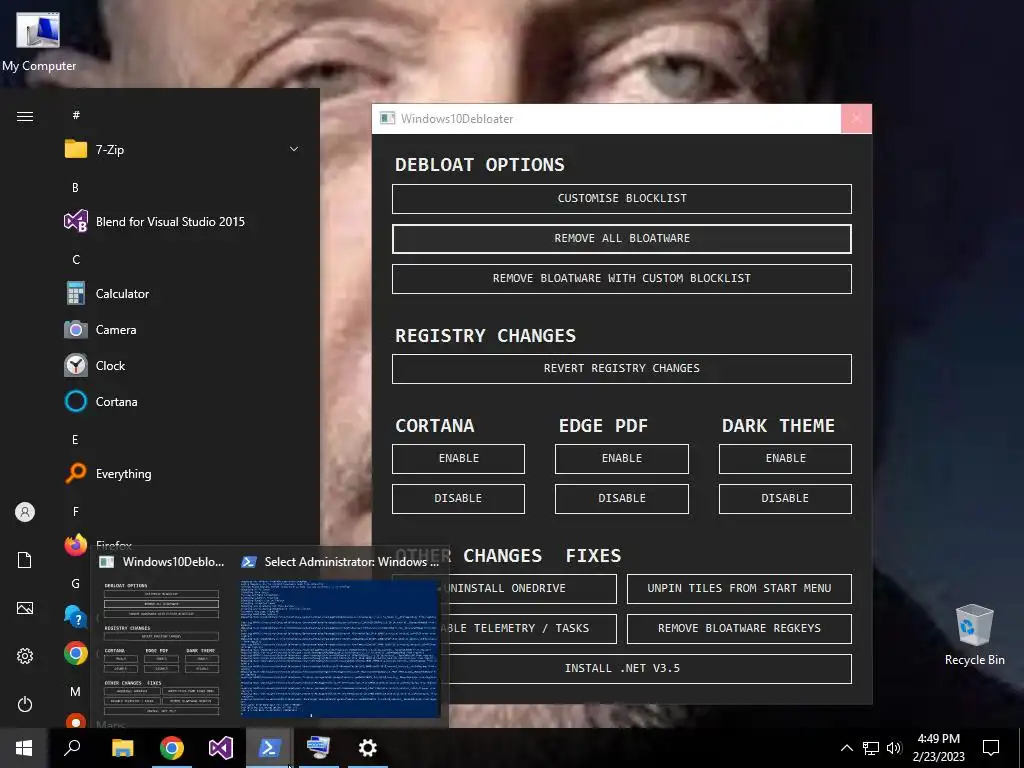Image resolution: width=1024 pixels, height=768 pixels.
Task: Enable Edge PDF option
Action: tap(621, 458)
